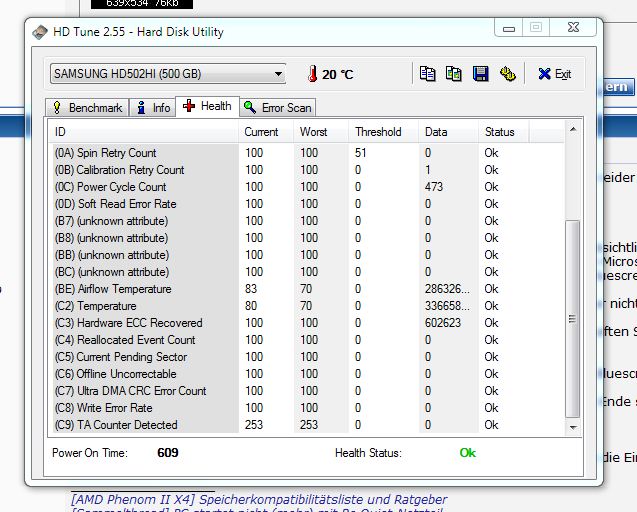Click the 20 °C temperature reading
The width and height of the screenshot is (637, 512).
coord(338,74)
